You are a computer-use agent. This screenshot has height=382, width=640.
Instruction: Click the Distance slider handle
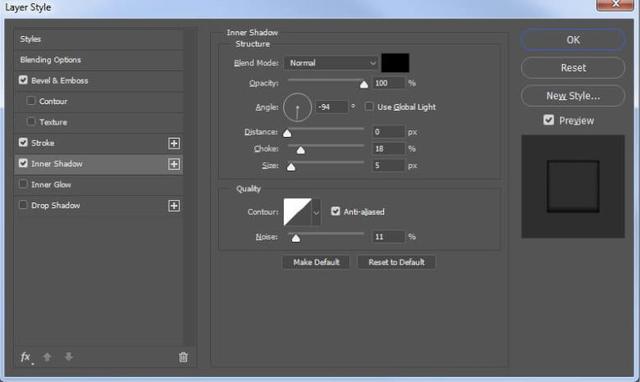(287, 133)
